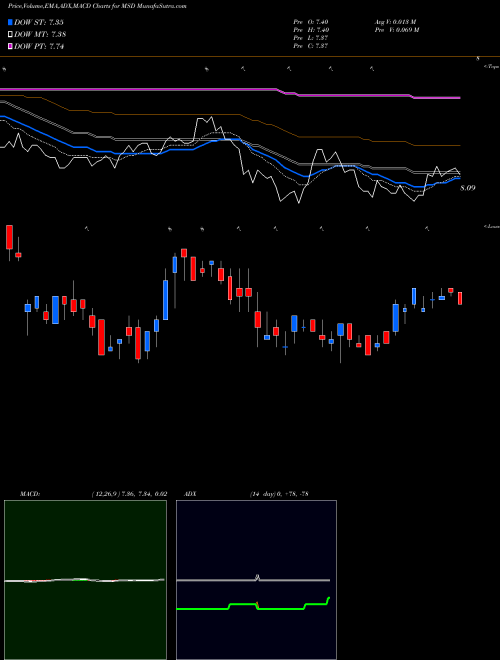Screen dimensions: 500x660
Task: Click the white DOW MT legend swatch
Action: click(11, 35)
